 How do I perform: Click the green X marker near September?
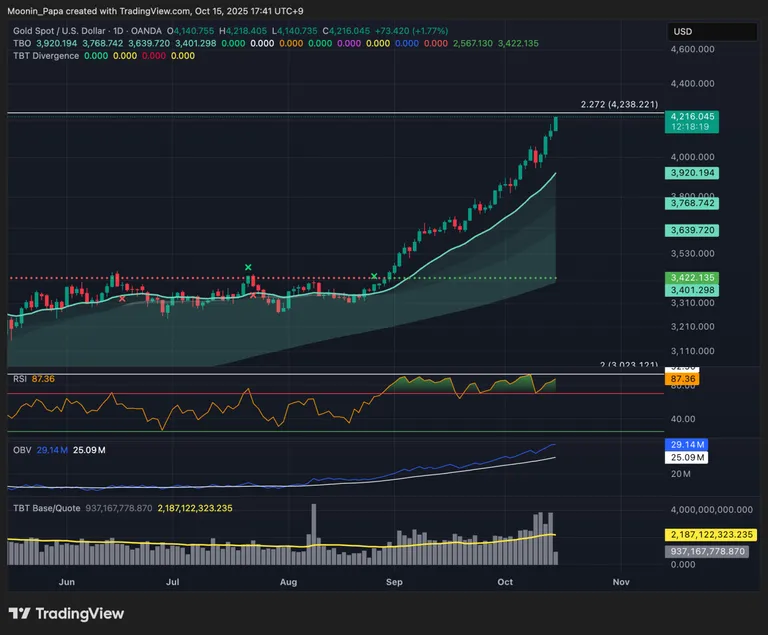(x=375, y=276)
